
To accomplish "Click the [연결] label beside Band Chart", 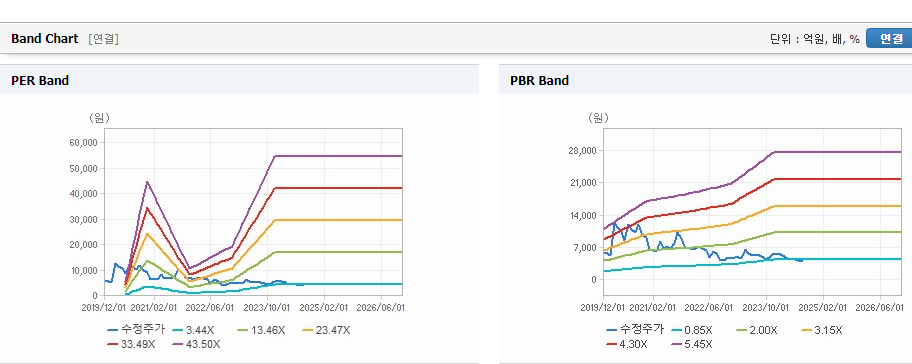I will (104, 39).
